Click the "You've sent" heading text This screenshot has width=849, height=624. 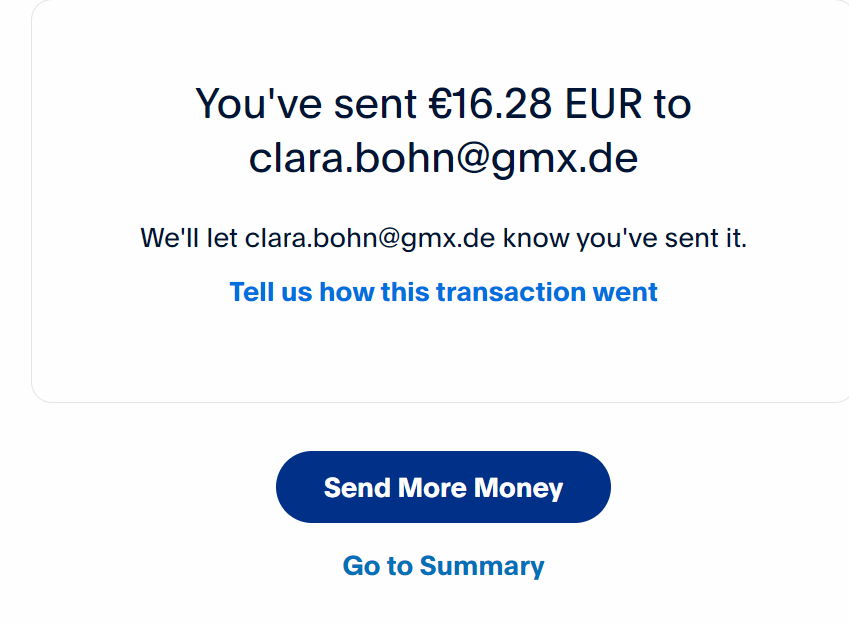306,104
